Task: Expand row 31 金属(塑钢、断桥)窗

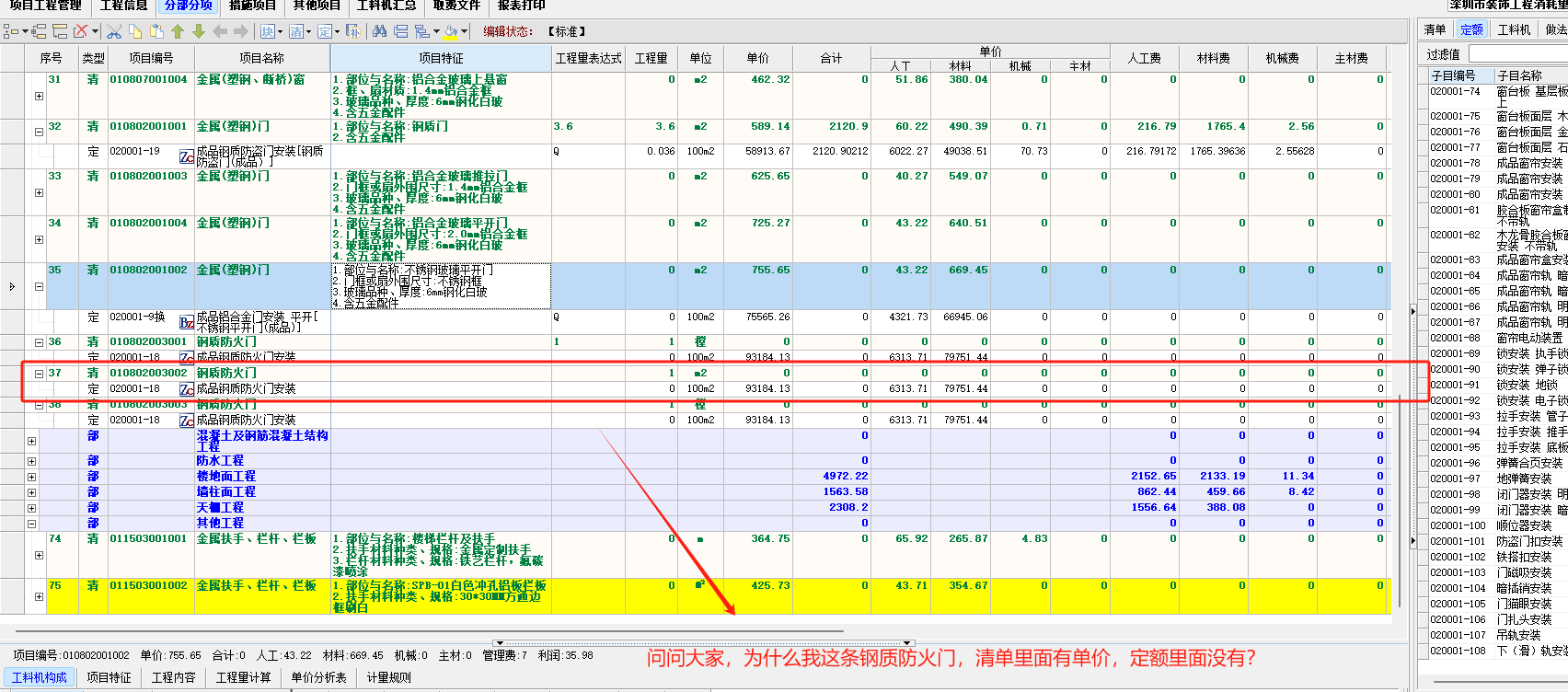Action: pyautogui.click(x=39, y=96)
